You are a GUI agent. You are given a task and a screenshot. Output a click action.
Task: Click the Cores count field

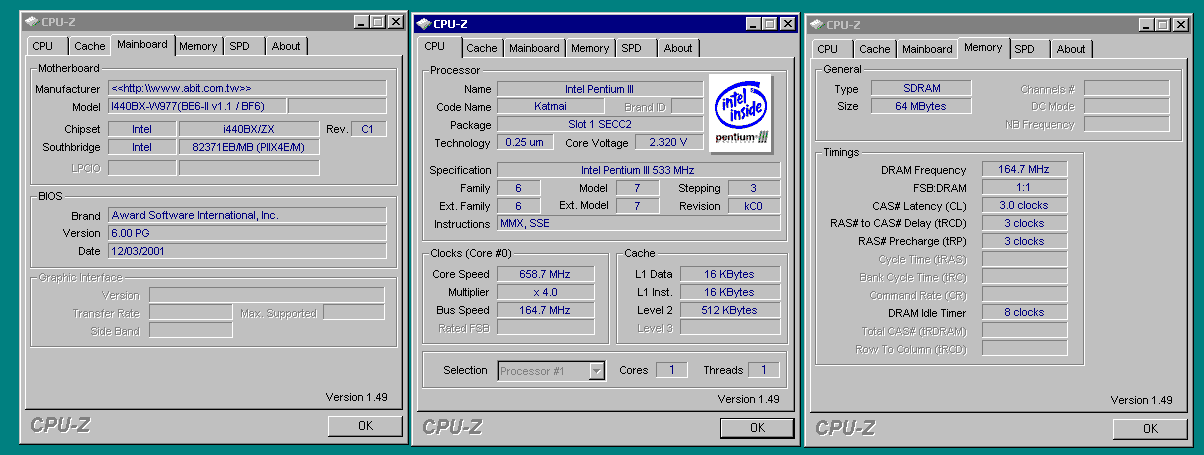(671, 370)
